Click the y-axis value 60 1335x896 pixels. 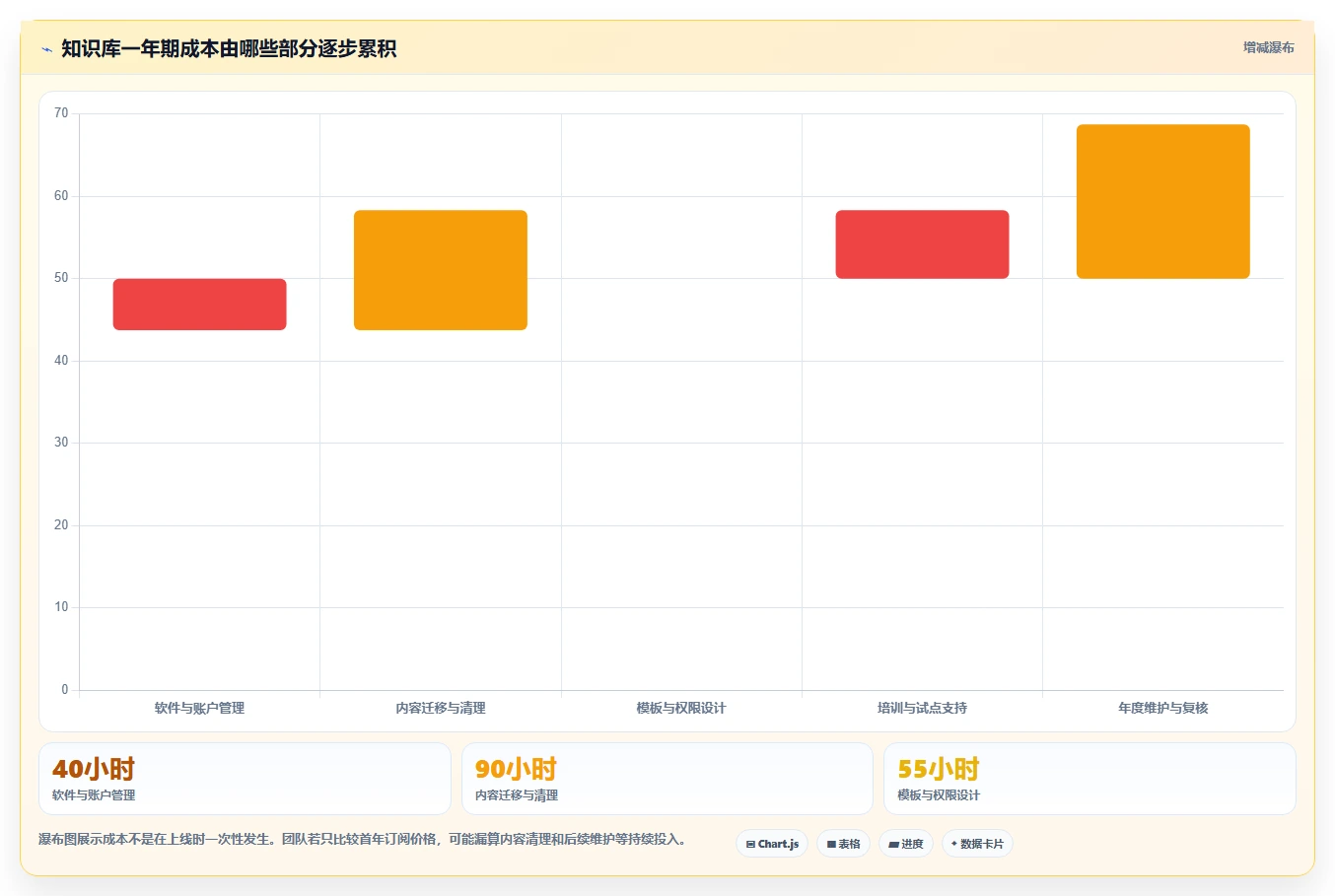(x=61, y=196)
